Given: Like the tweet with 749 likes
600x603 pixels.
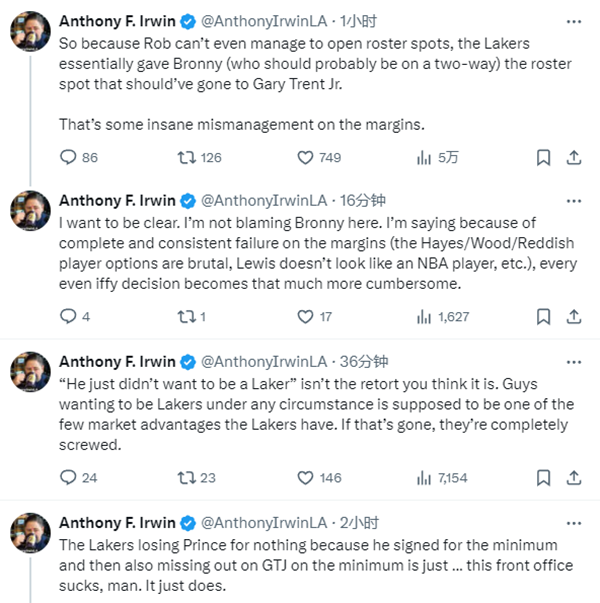Looking at the screenshot, I should [308, 157].
